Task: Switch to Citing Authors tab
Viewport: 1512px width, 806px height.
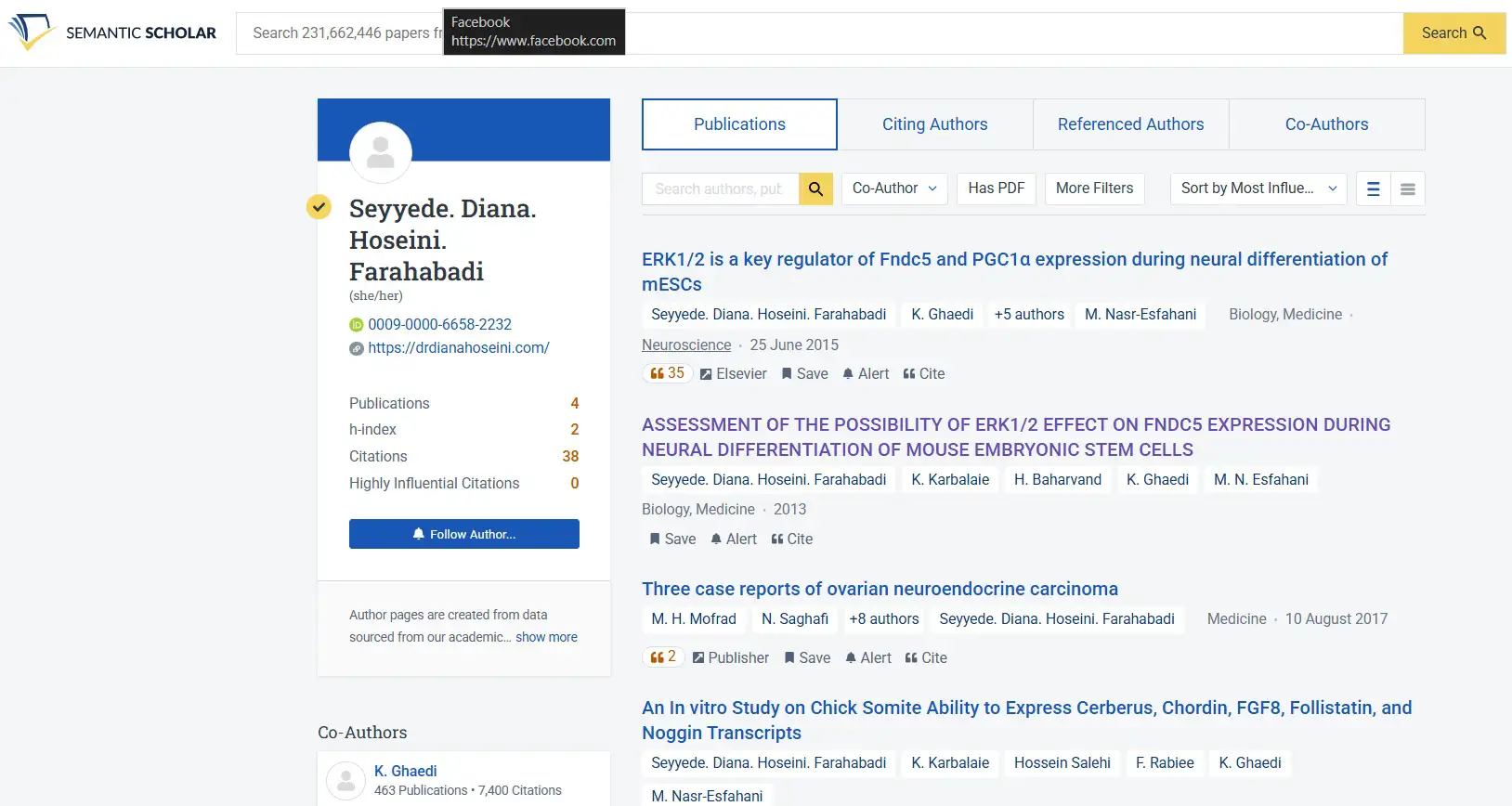Action: coord(934,124)
